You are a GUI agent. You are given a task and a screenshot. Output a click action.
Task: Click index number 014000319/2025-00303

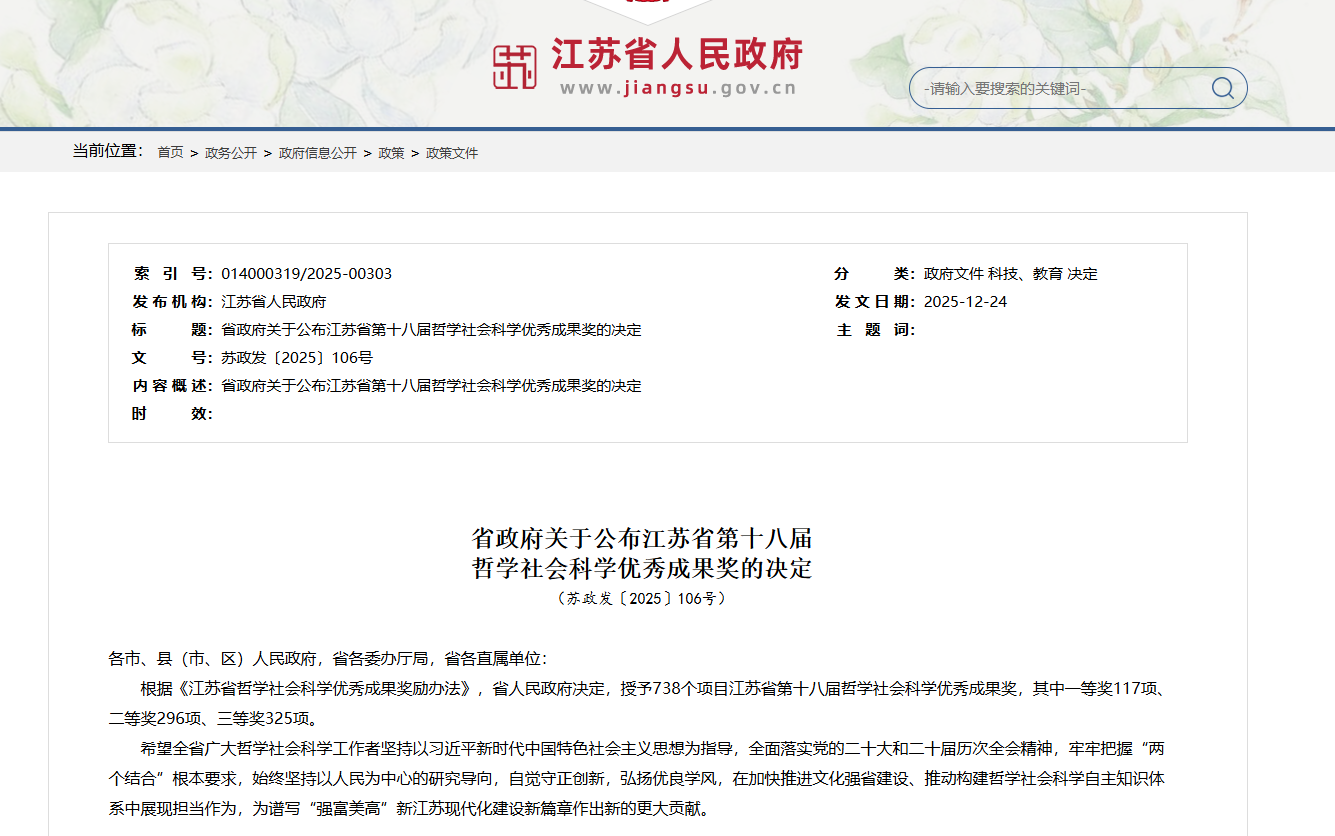click(306, 274)
